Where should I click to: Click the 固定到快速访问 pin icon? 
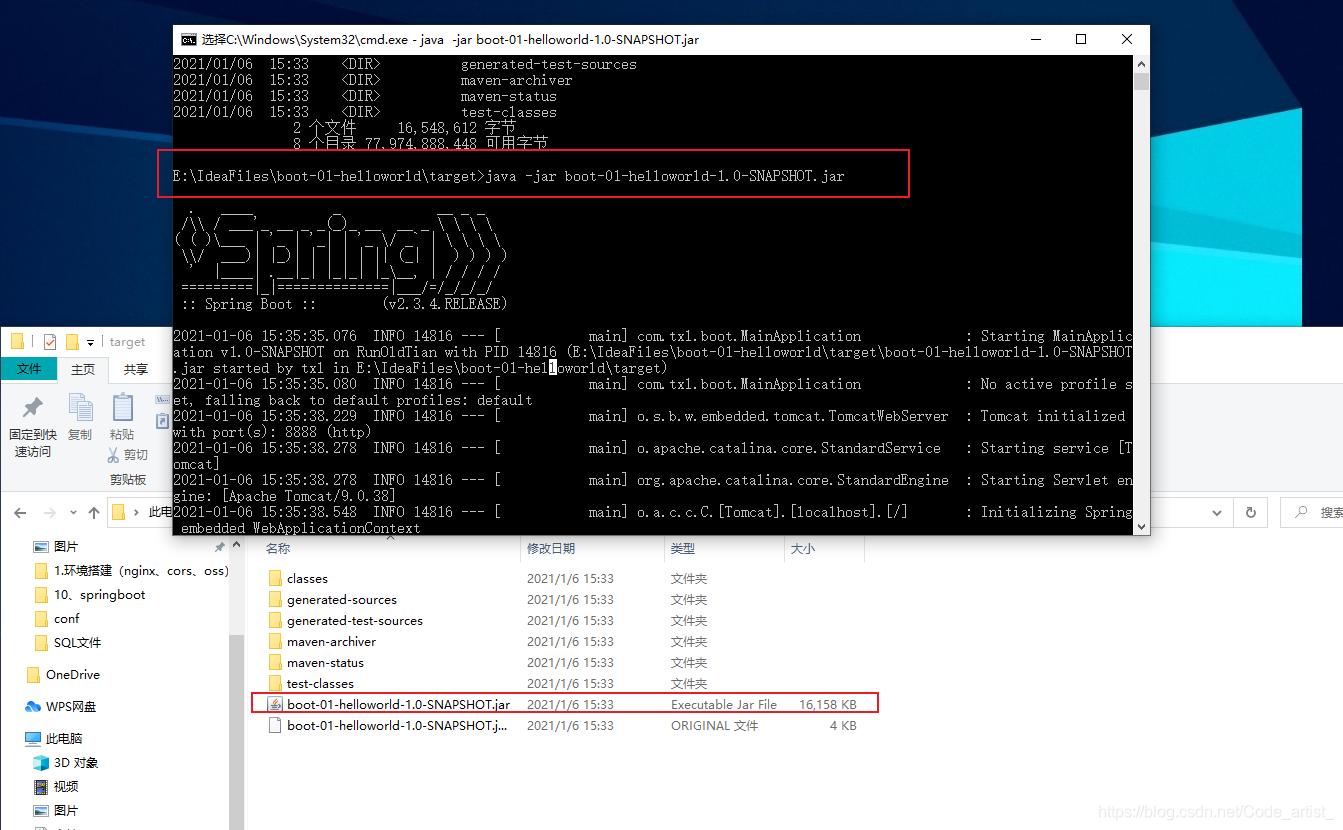point(33,408)
